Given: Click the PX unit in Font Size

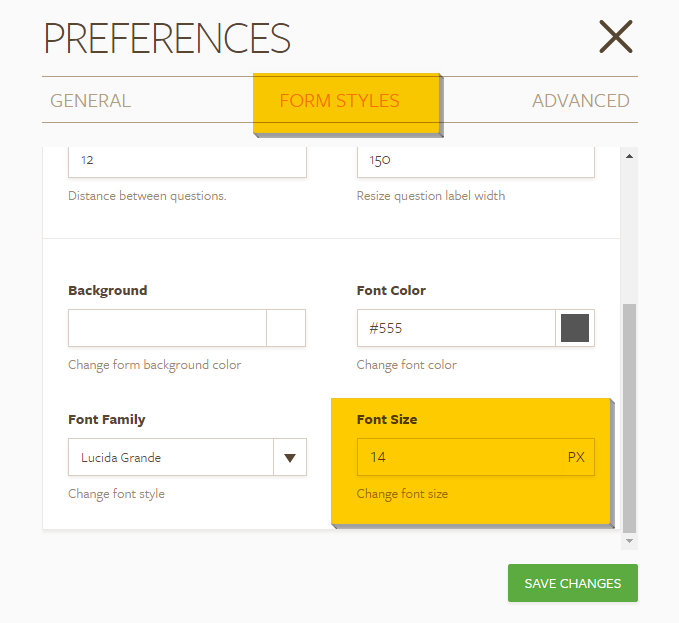Looking at the screenshot, I should pyautogui.click(x=576, y=457).
